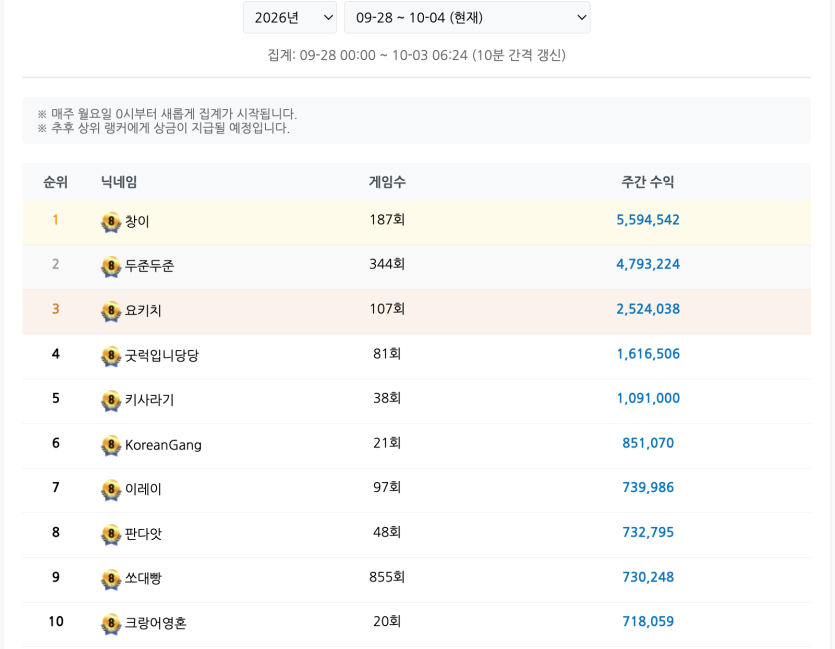Click the weekly earnings 5,594,542
The width and height of the screenshot is (835, 649).
648,220
